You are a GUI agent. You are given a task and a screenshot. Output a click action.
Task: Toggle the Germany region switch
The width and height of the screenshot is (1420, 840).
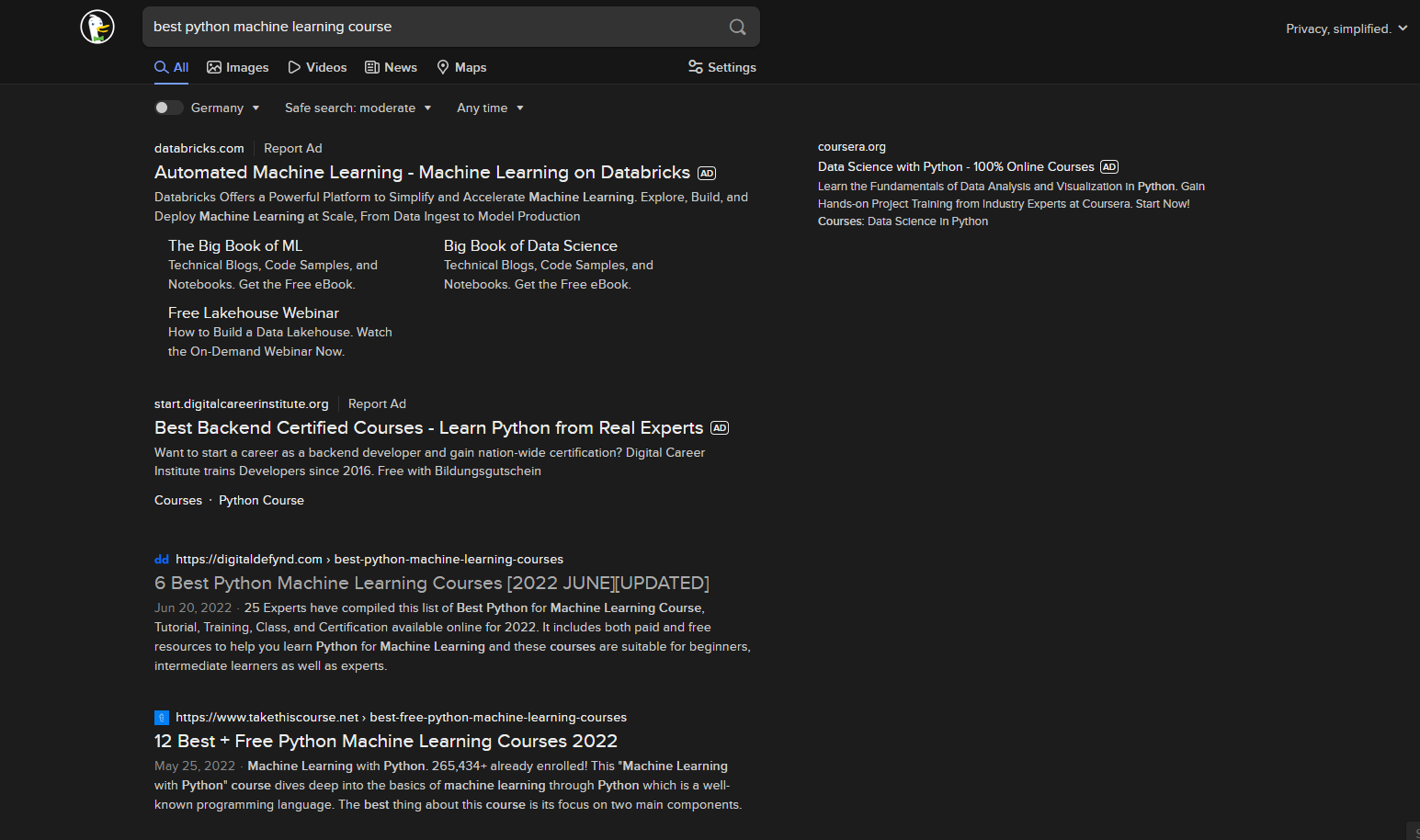click(168, 108)
